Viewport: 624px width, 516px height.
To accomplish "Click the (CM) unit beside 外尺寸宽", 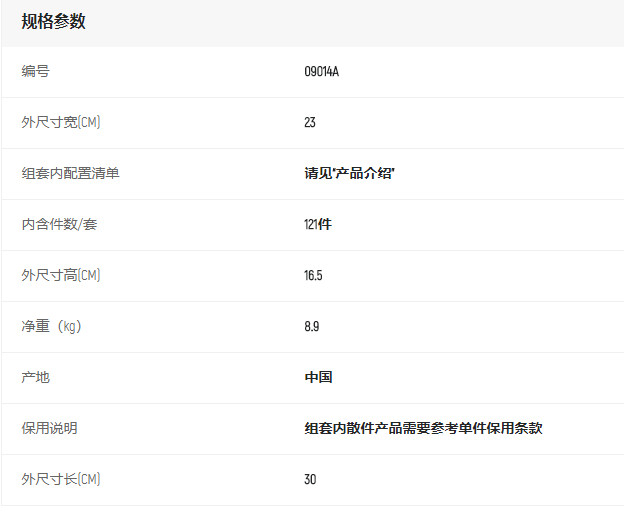I will point(89,123).
